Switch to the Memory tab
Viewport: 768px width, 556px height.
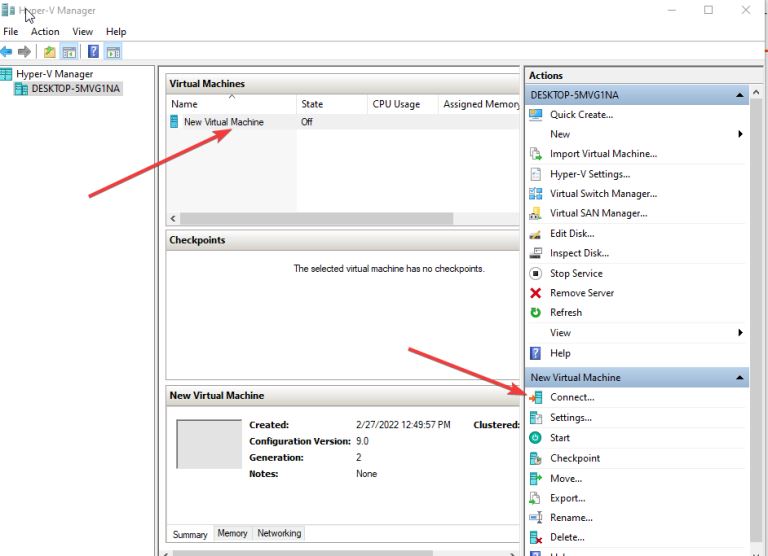(232, 533)
